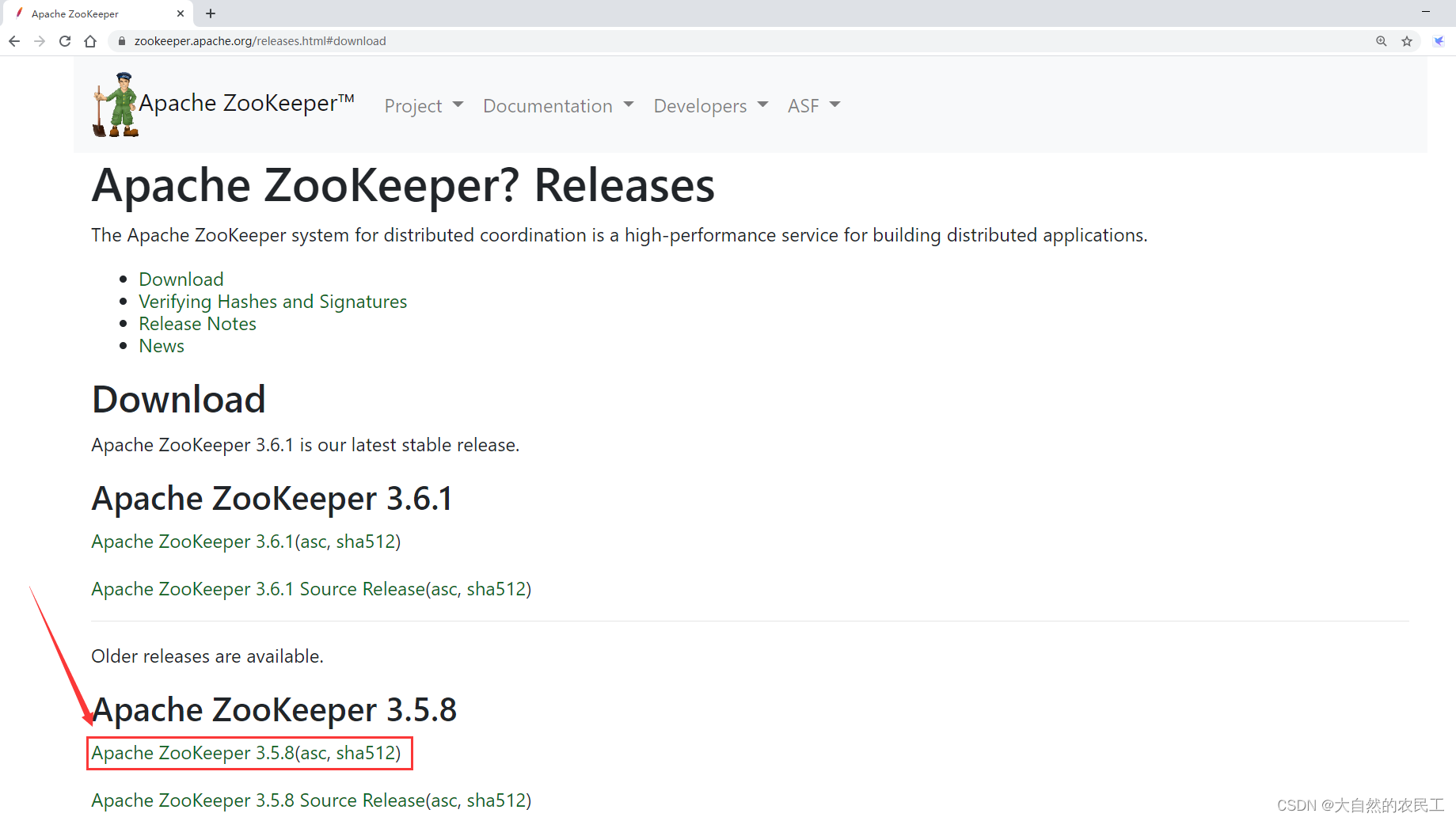Open the Developers dropdown

tap(709, 105)
